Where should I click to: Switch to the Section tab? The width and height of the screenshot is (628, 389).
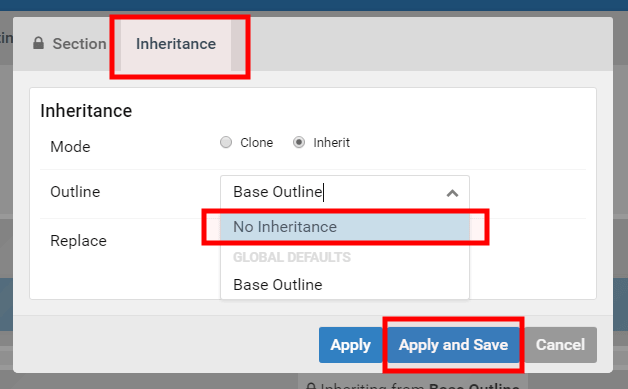point(69,44)
